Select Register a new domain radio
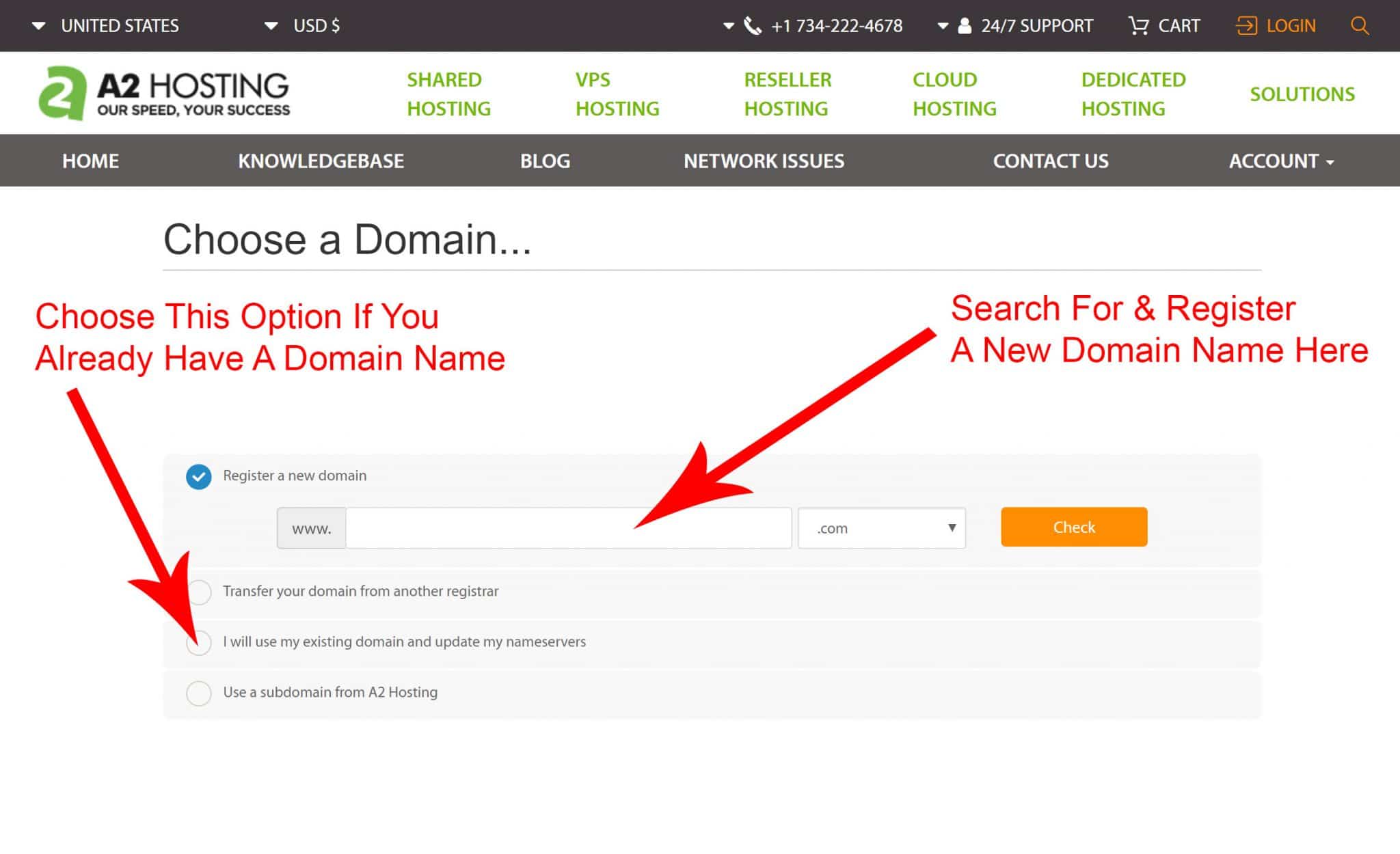The image size is (1400, 854). click(x=198, y=477)
